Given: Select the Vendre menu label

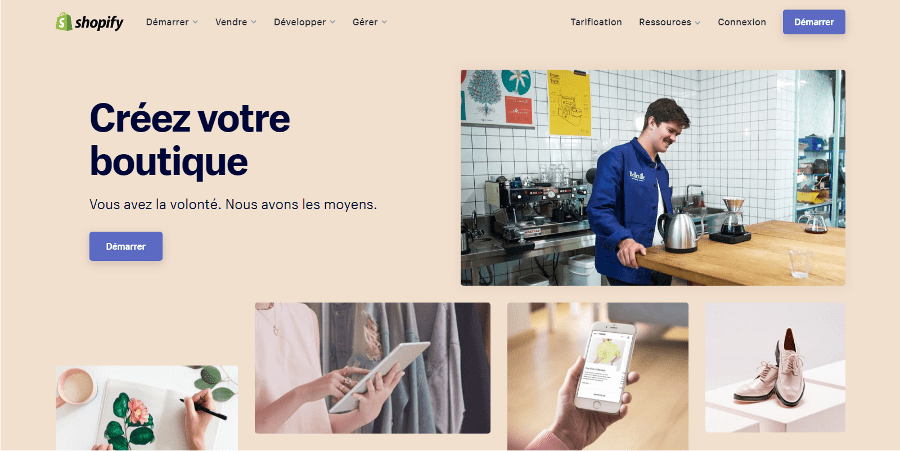Looking at the screenshot, I should [231, 22].
